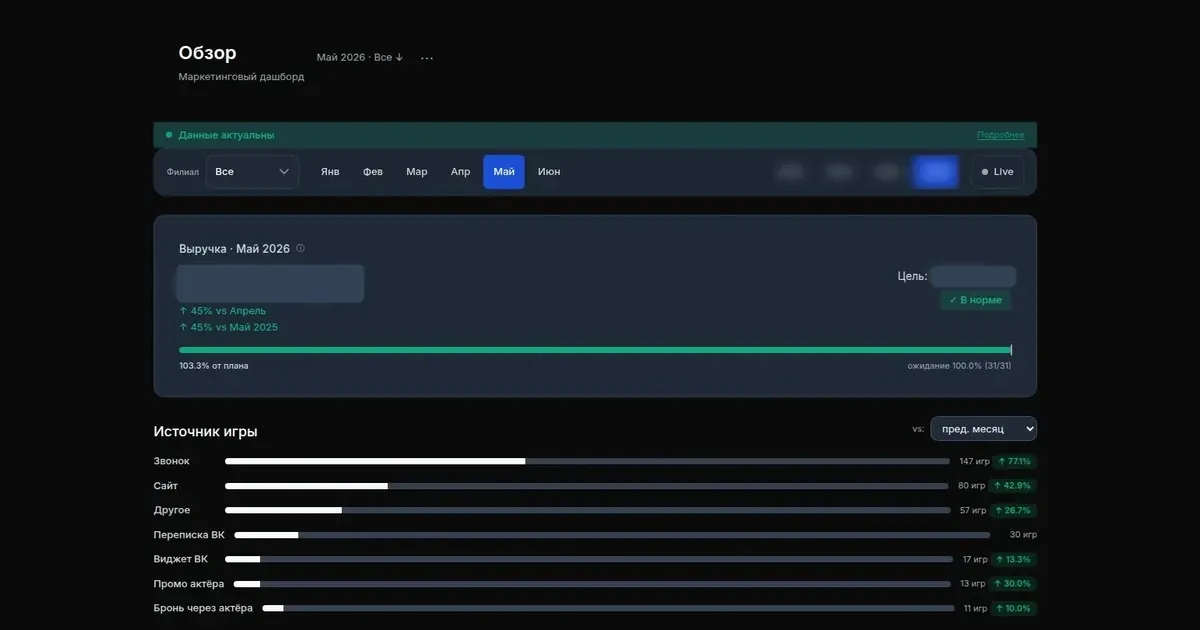Click the ↑ 77.1% growth badge for Звонок
This screenshot has height=630, width=1200.
(1014, 462)
